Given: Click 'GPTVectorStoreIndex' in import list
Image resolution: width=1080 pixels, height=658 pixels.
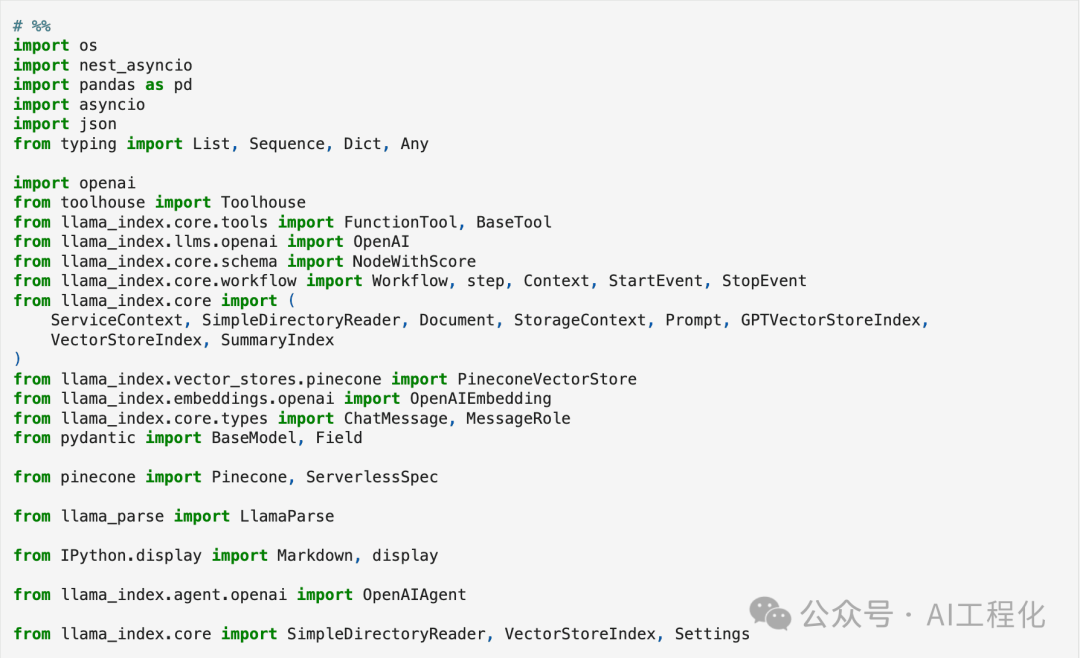Looking at the screenshot, I should 831,320.
